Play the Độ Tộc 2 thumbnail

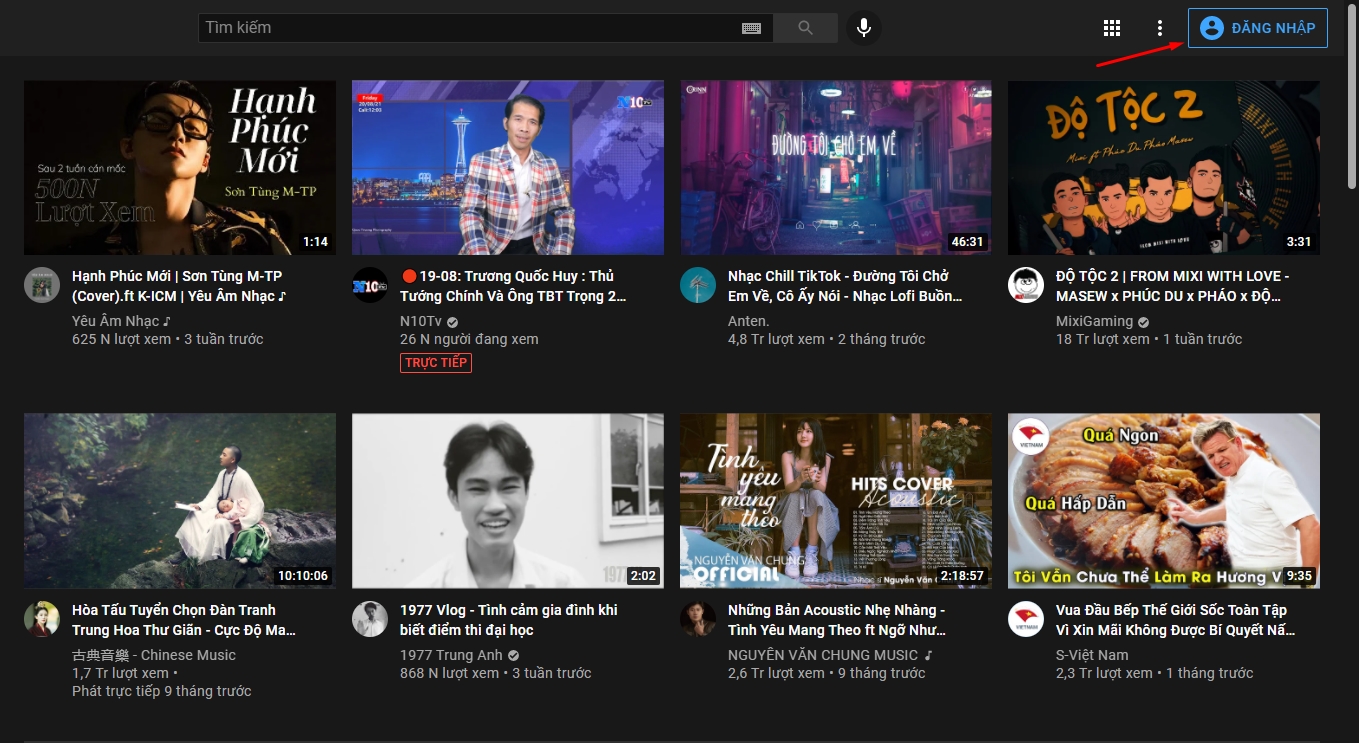[1164, 168]
